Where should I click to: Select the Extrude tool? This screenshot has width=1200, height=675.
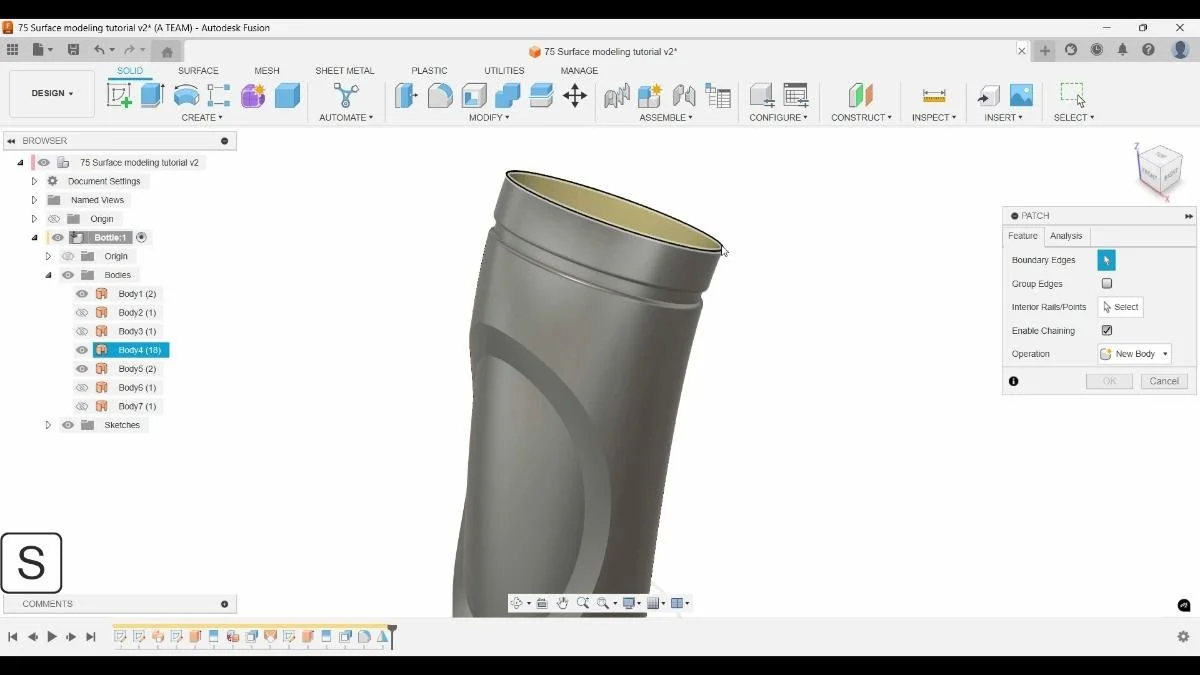pyautogui.click(x=152, y=95)
